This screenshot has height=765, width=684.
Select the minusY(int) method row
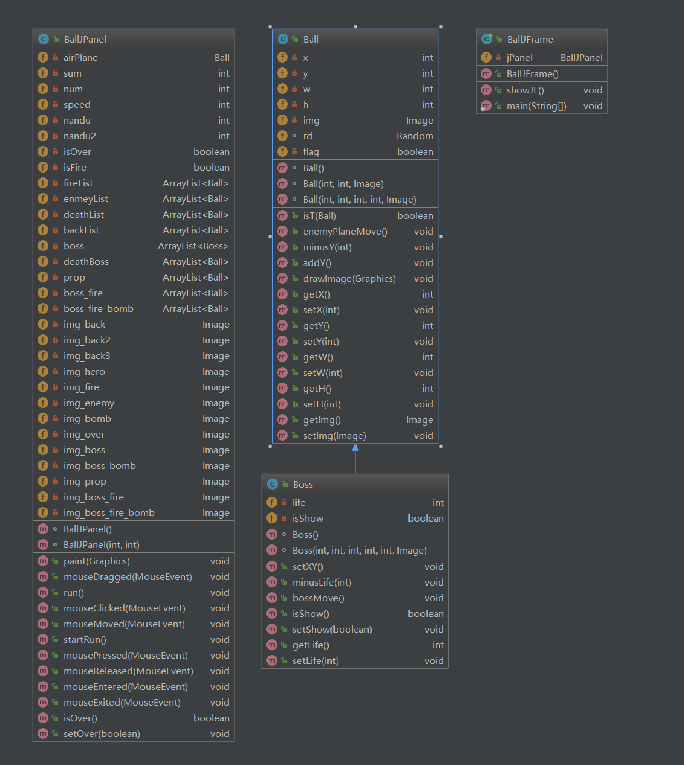point(355,247)
